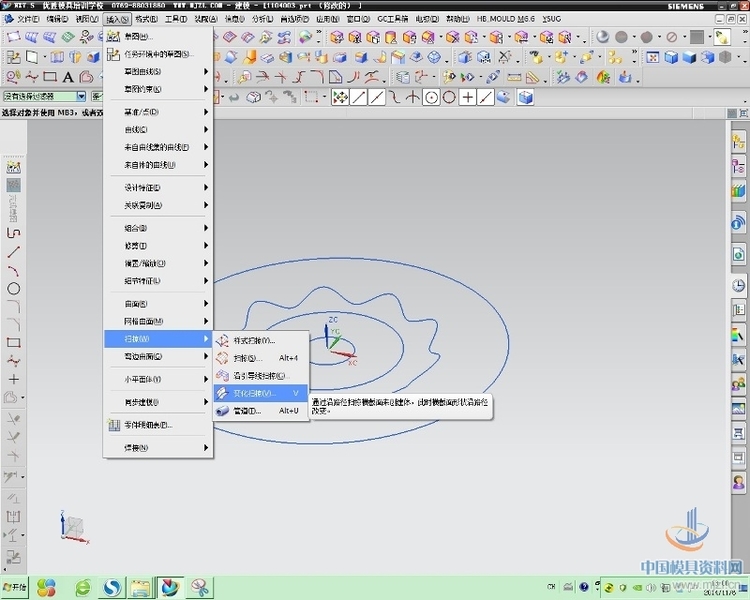Viewport: 750px width, 600px height.
Task: Open Internet Explorer tab in resource bar
Action: 738,255
